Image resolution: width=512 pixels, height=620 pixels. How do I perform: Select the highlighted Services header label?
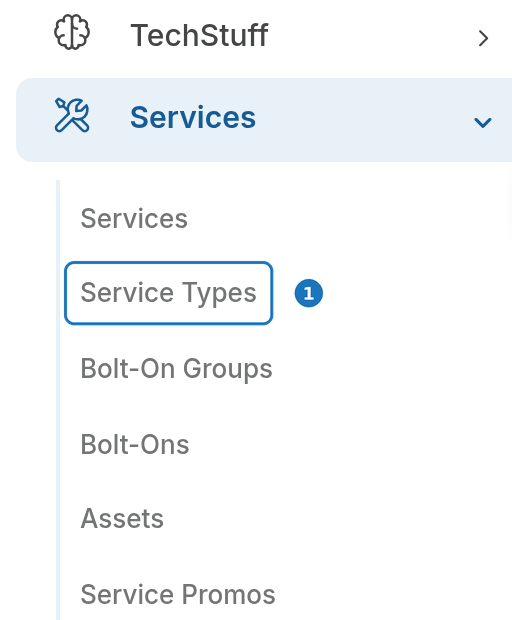[x=193, y=117]
